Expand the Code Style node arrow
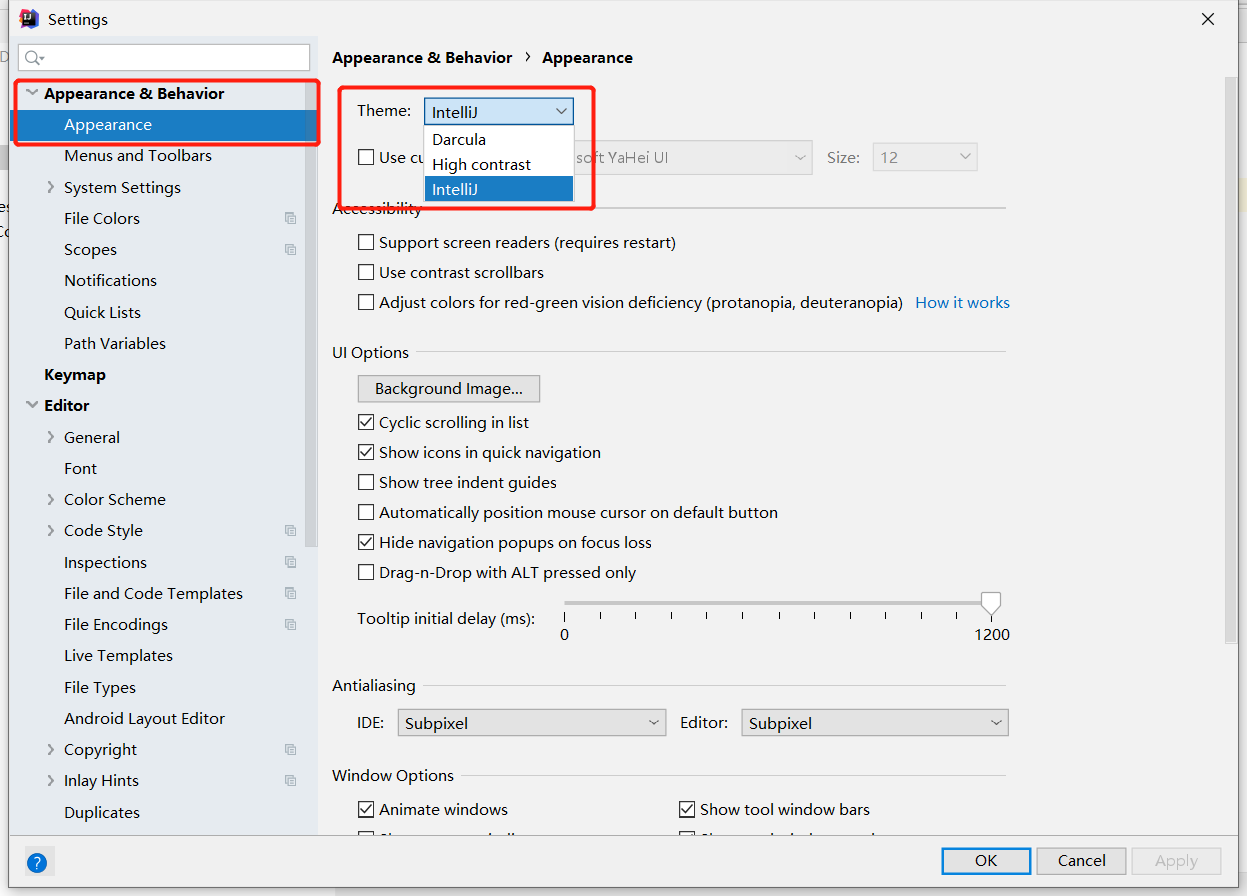The width and height of the screenshot is (1247, 896). 51,530
